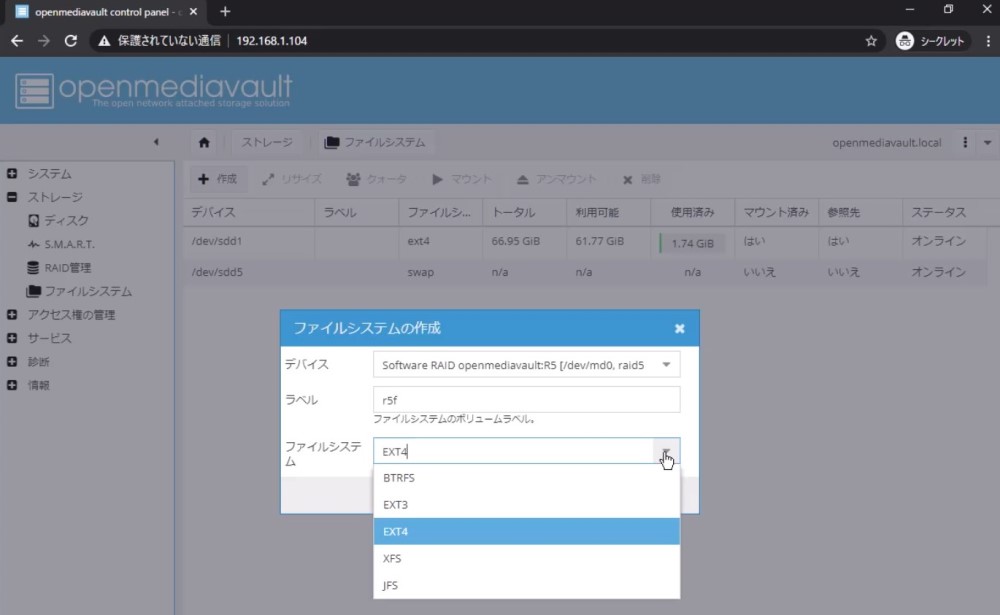
Task: Expand the システム tree node
Action: (12, 174)
